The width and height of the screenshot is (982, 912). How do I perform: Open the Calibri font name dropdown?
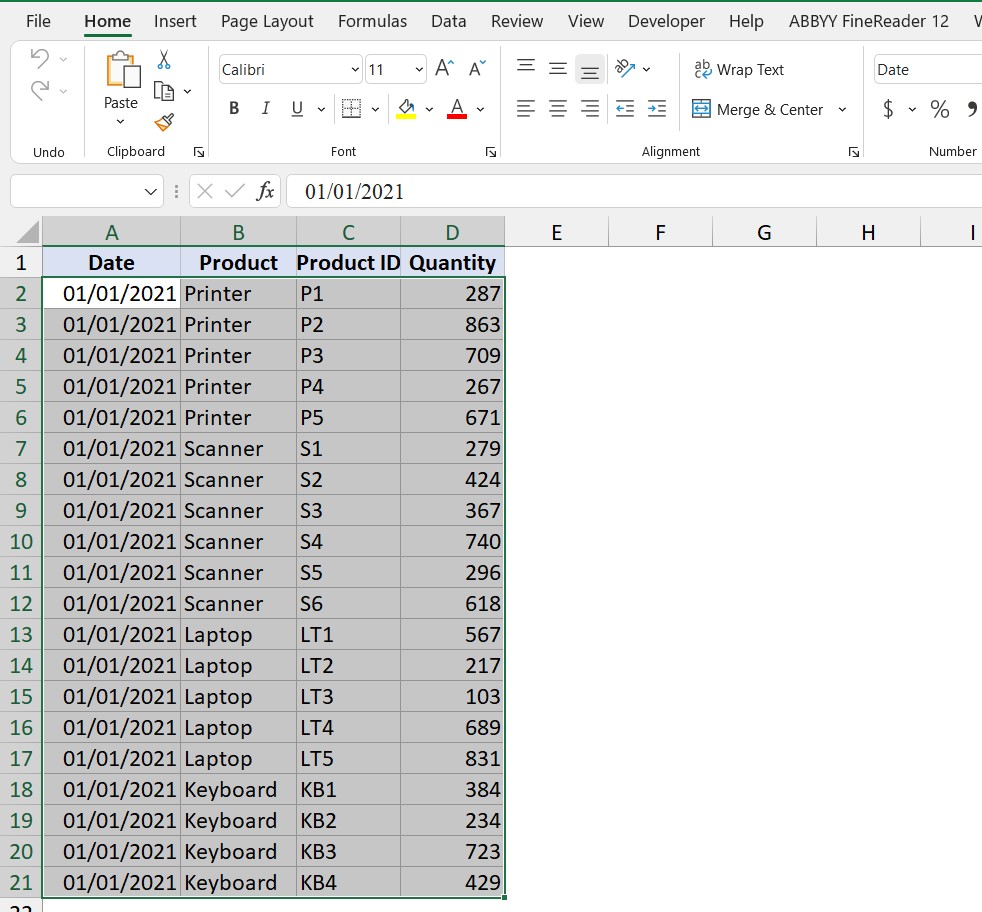pos(355,70)
